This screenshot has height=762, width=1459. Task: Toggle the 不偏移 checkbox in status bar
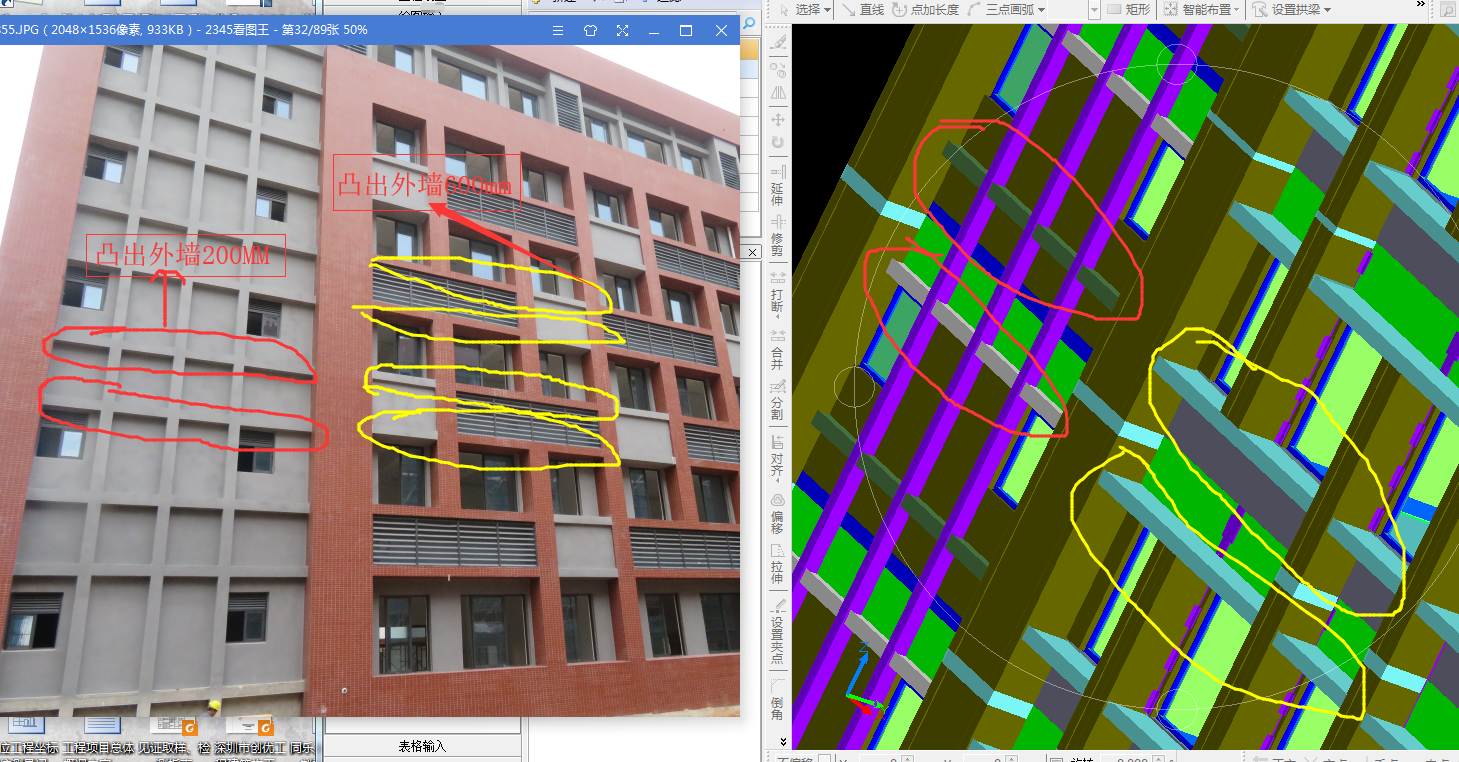click(826, 760)
